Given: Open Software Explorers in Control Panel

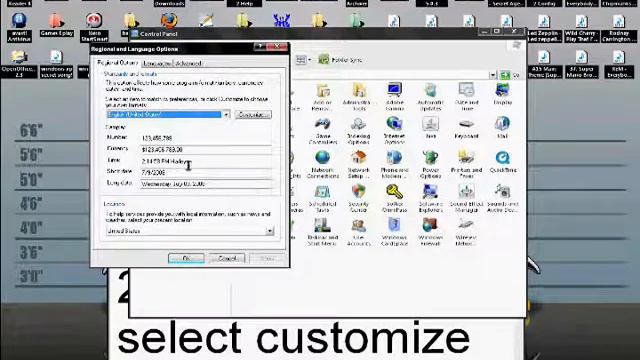Looking at the screenshot, I should [430, 198].
